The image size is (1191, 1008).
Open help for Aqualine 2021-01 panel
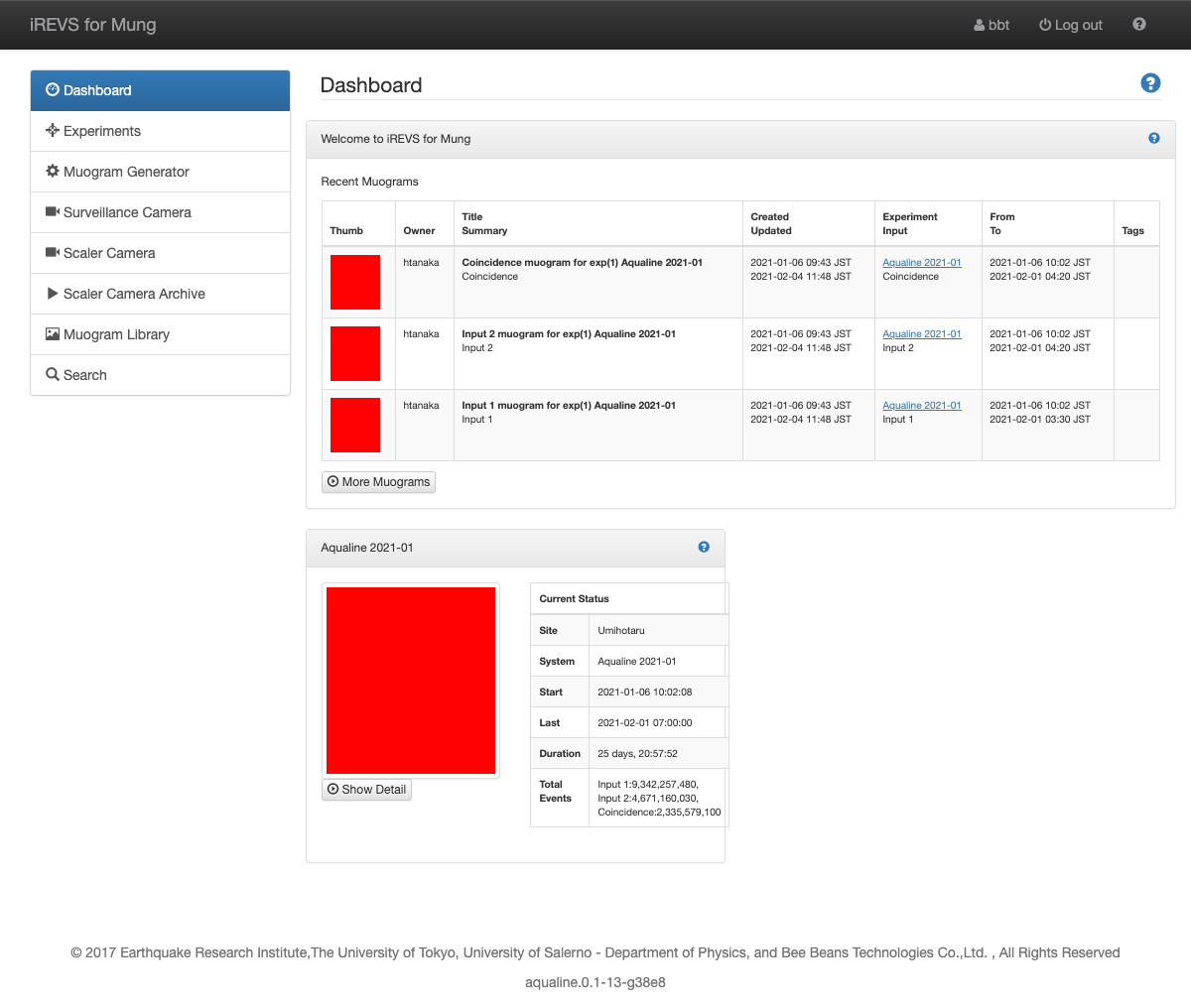704,548
